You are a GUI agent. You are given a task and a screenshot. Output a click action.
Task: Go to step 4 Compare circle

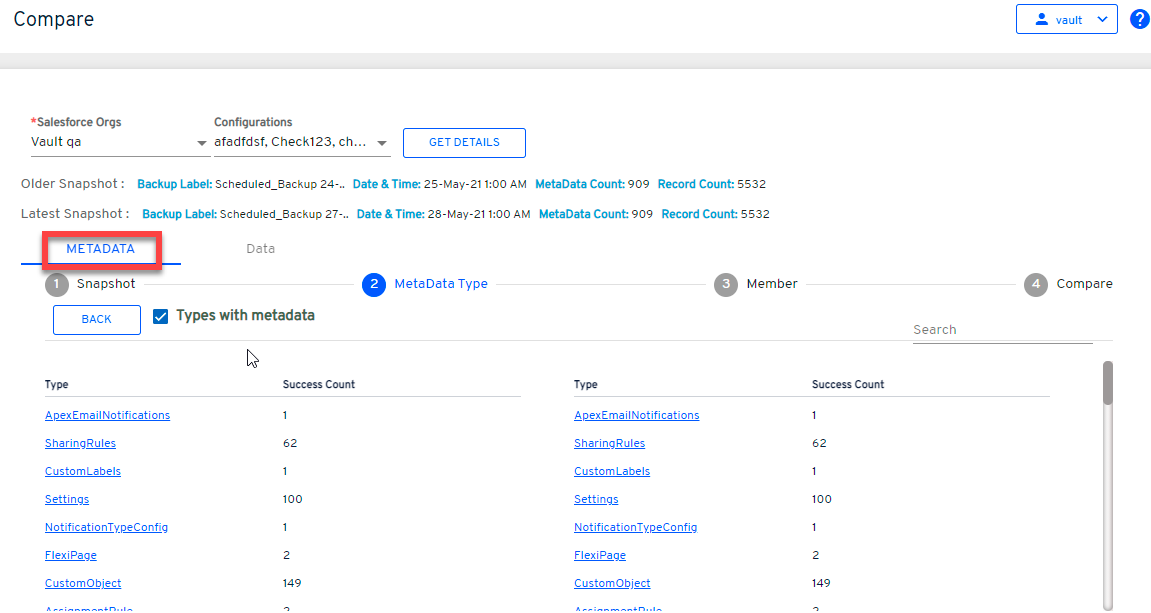(x=1036, y=284)
